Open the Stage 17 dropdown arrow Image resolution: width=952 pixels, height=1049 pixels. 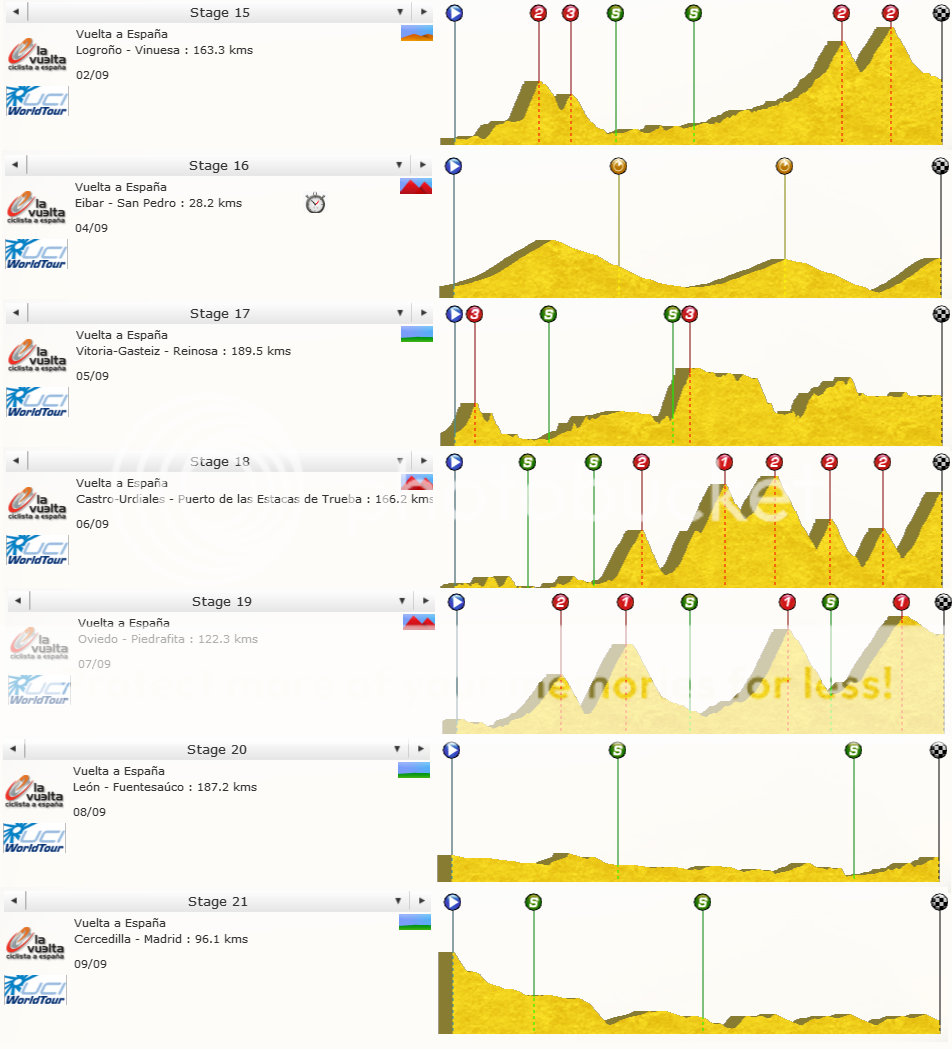click(x=400, y=312)
